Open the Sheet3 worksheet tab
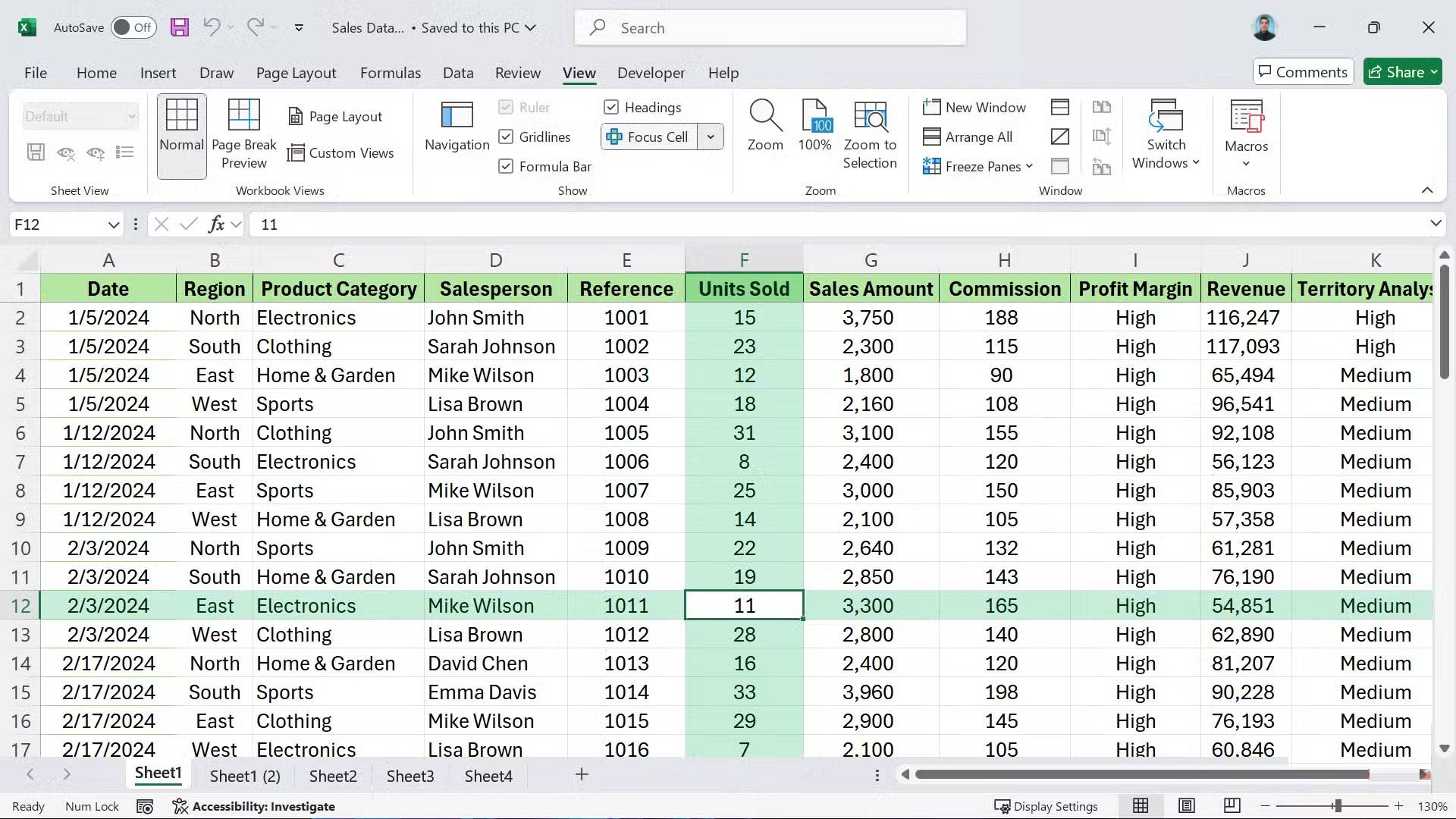This screenshot has height=819, width=1456. [x=410, y=775]
